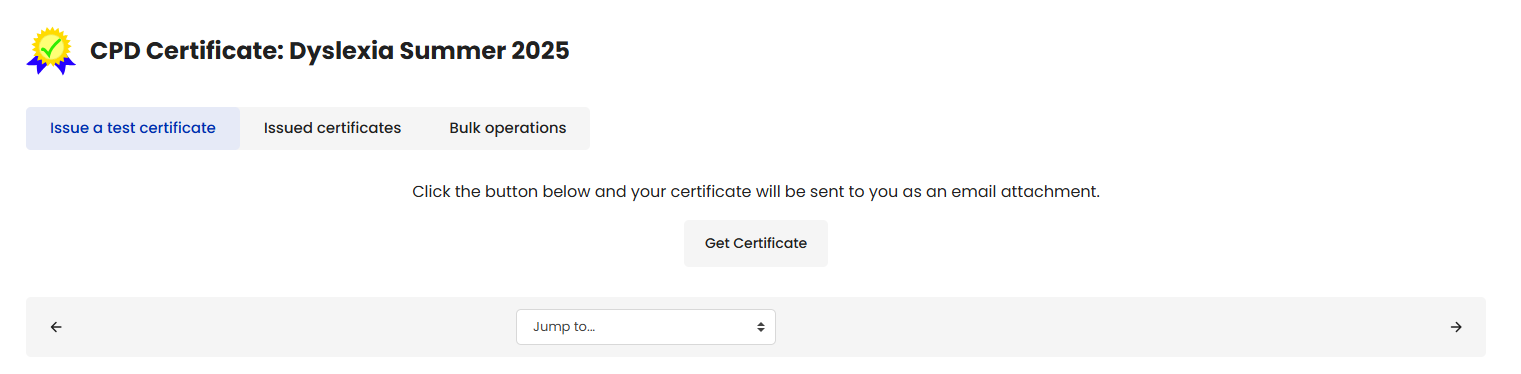Click the Get Certificate button
Viewport: 1521px width, 374px height.
[x=756, y=243]
